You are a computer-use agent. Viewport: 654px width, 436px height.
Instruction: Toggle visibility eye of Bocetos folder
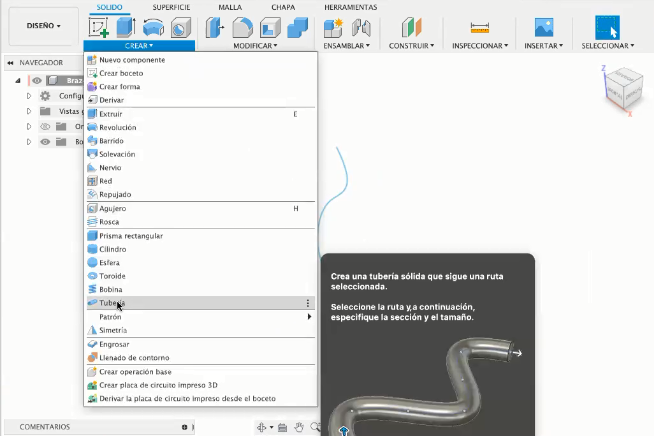(x=45, y=142)
